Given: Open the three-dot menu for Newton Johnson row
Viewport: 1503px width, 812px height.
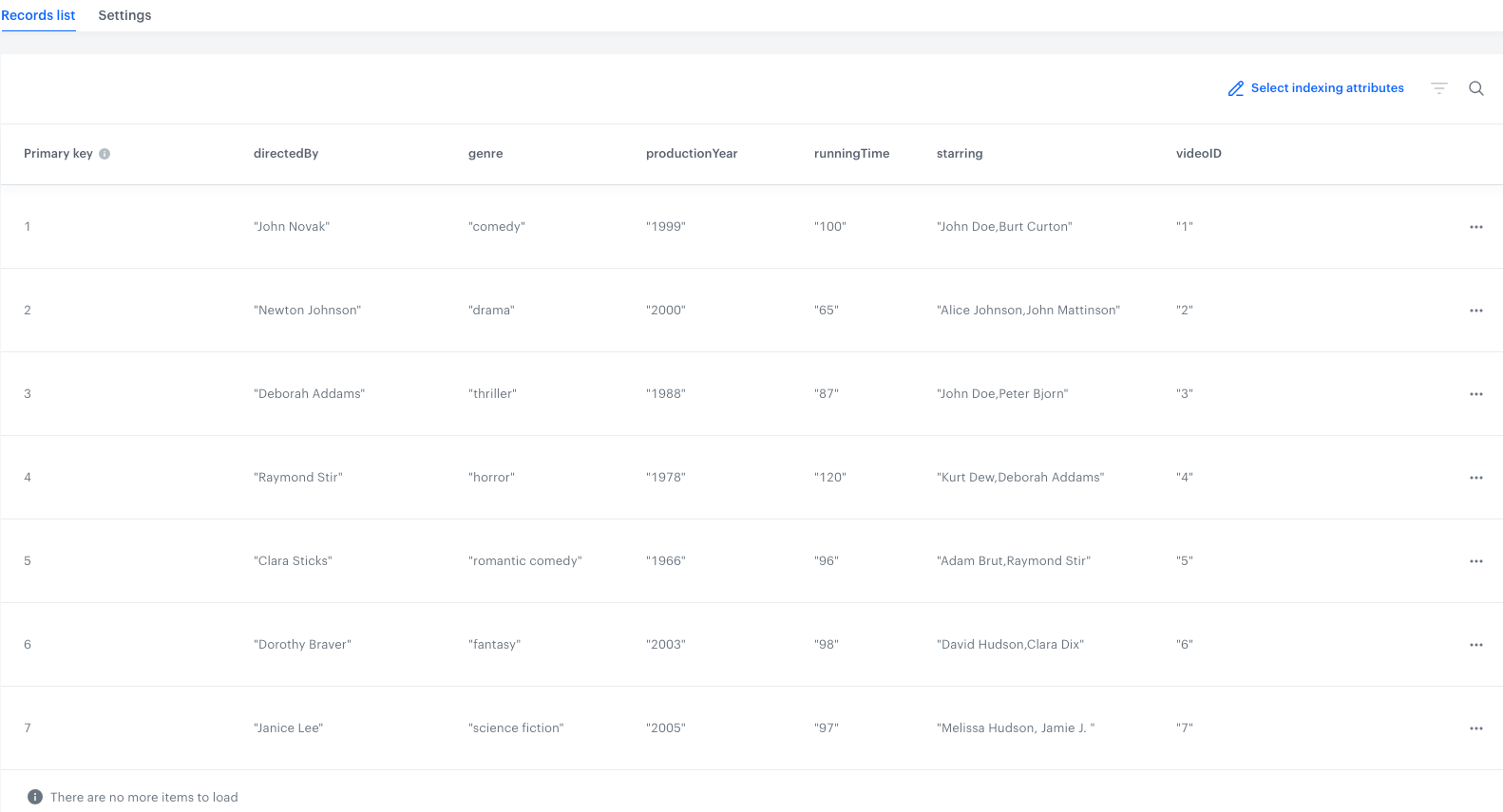Looking at the screenshot, I should point(1475,311).
